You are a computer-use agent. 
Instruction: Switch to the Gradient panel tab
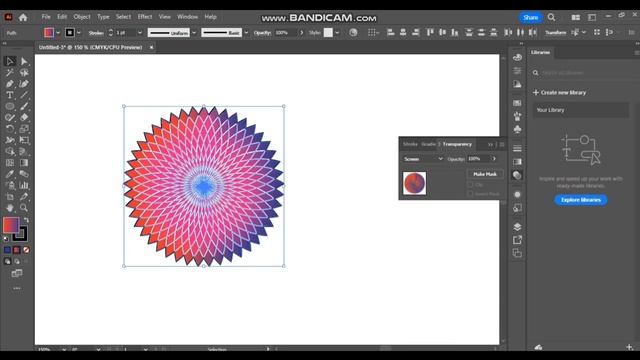(x=428, y=144)
